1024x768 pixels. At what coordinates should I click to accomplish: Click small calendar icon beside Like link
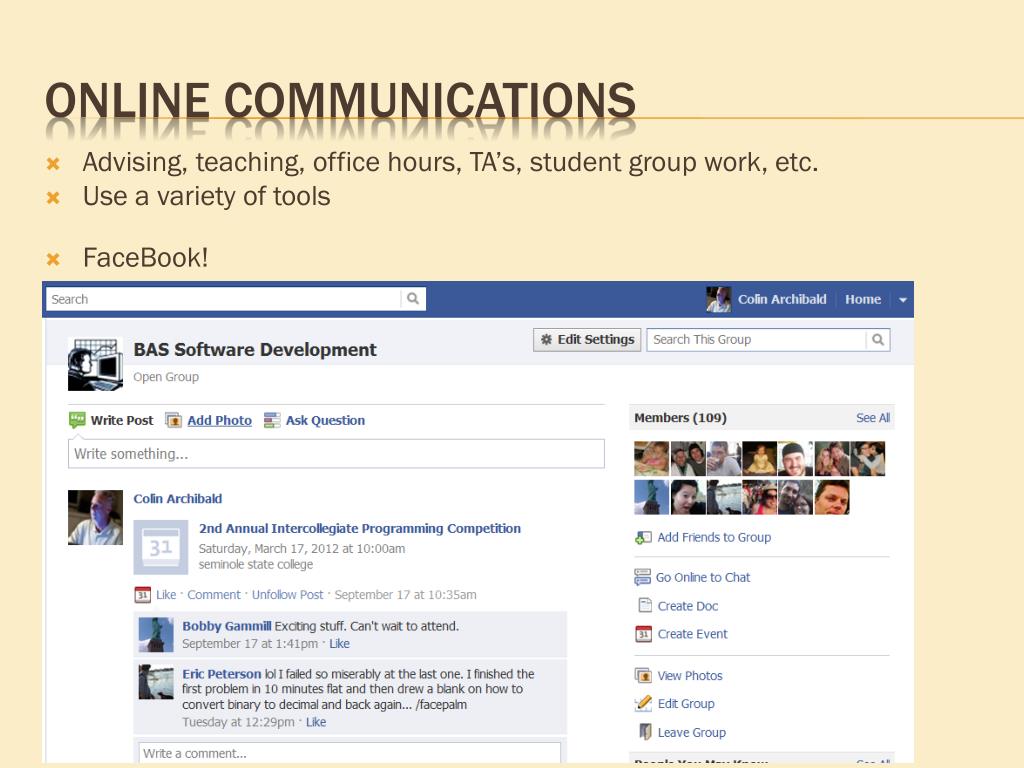[x=142, y=595]
